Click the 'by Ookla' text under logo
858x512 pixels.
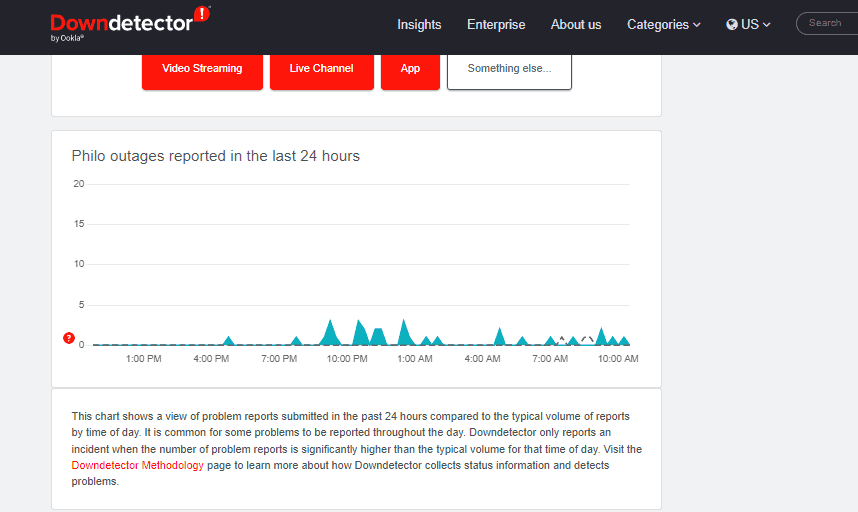click(x=67, y=38)
